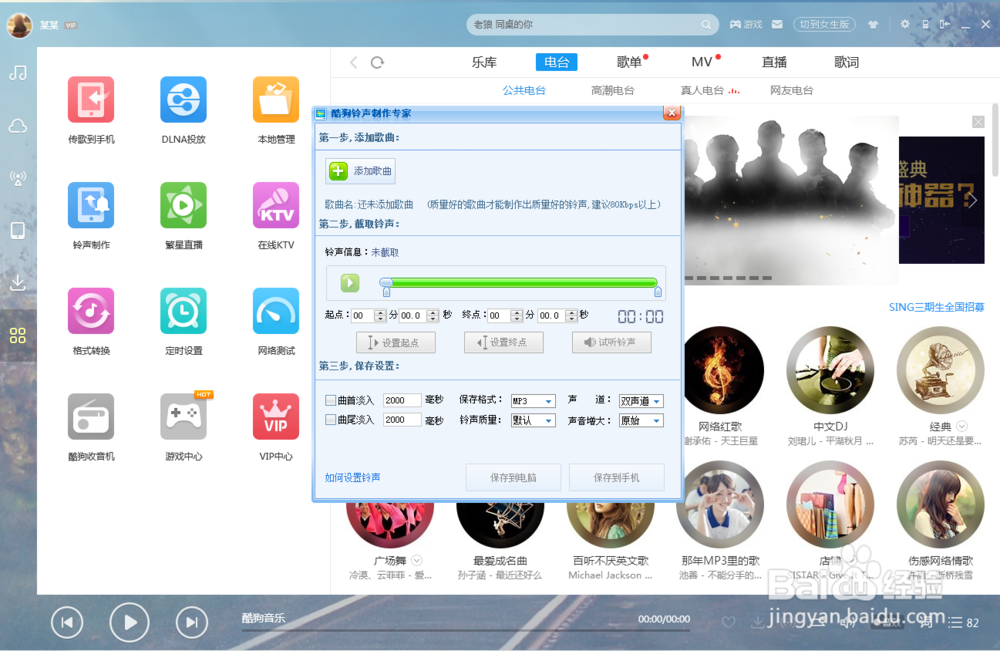
Task: Click 曲首淡入 milliseconds field
Action: pyautogui.click(x=402, y=400)
